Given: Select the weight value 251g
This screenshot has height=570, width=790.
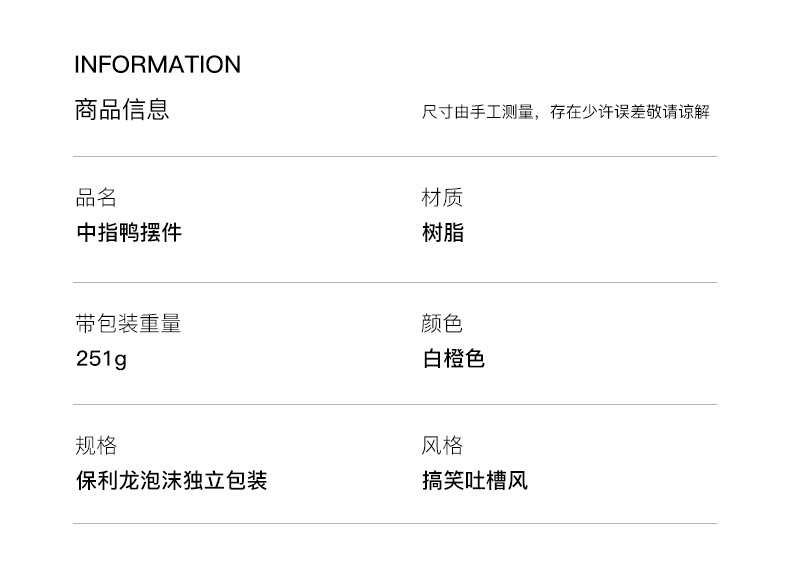Looking at the screenshot, I should click(101, 359).
